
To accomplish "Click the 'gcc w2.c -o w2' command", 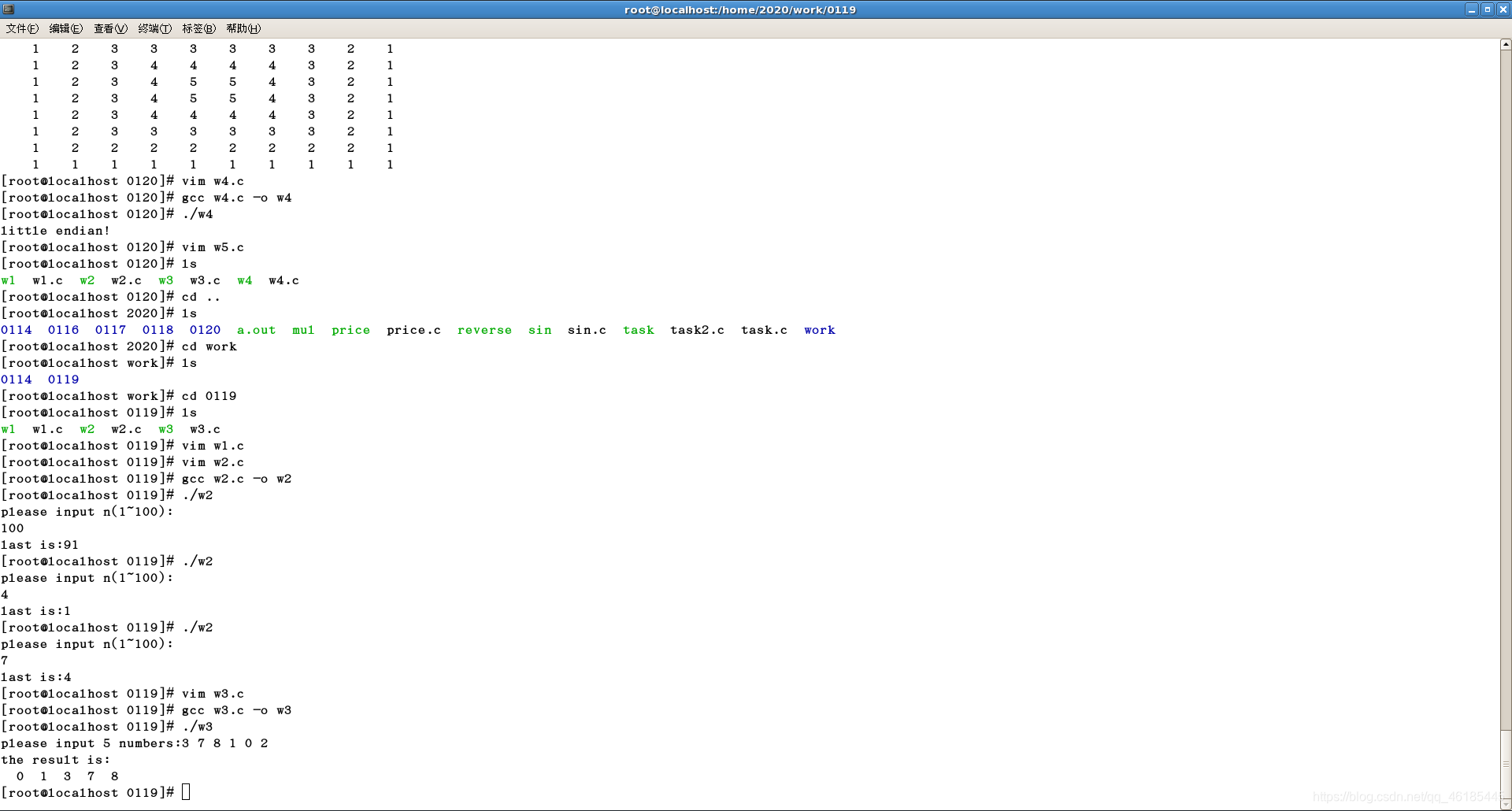I will tap(236, 479).
